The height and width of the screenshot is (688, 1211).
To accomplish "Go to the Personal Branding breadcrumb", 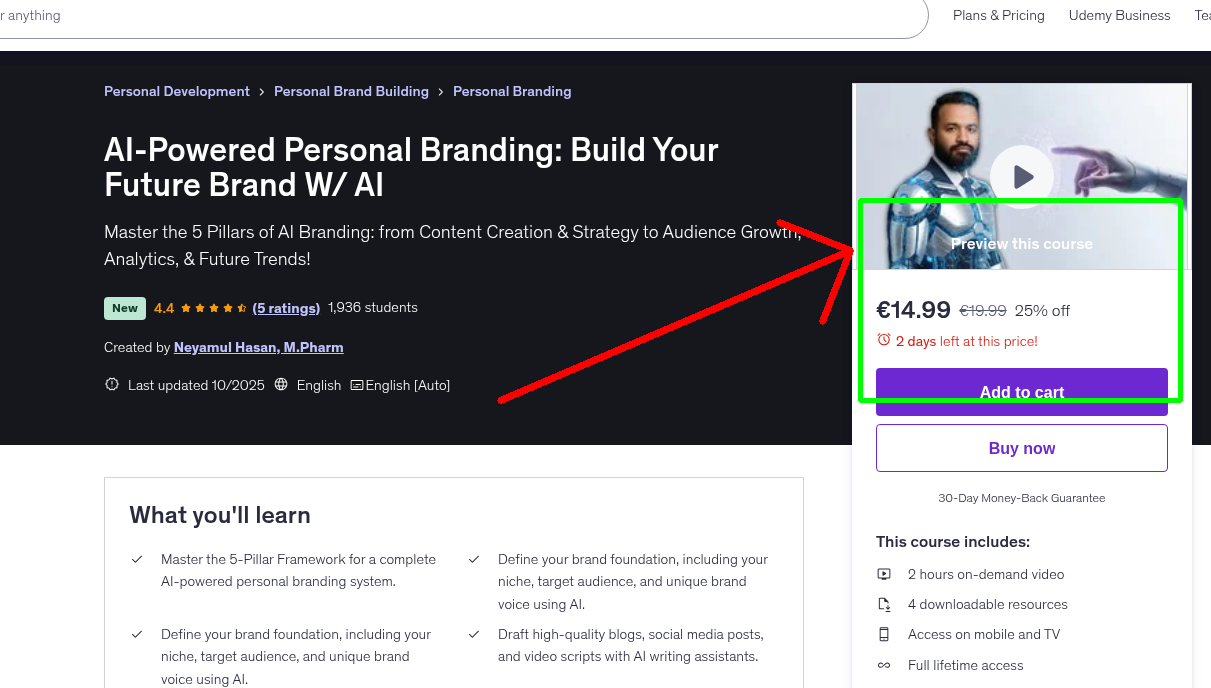I will pos(512,91).
